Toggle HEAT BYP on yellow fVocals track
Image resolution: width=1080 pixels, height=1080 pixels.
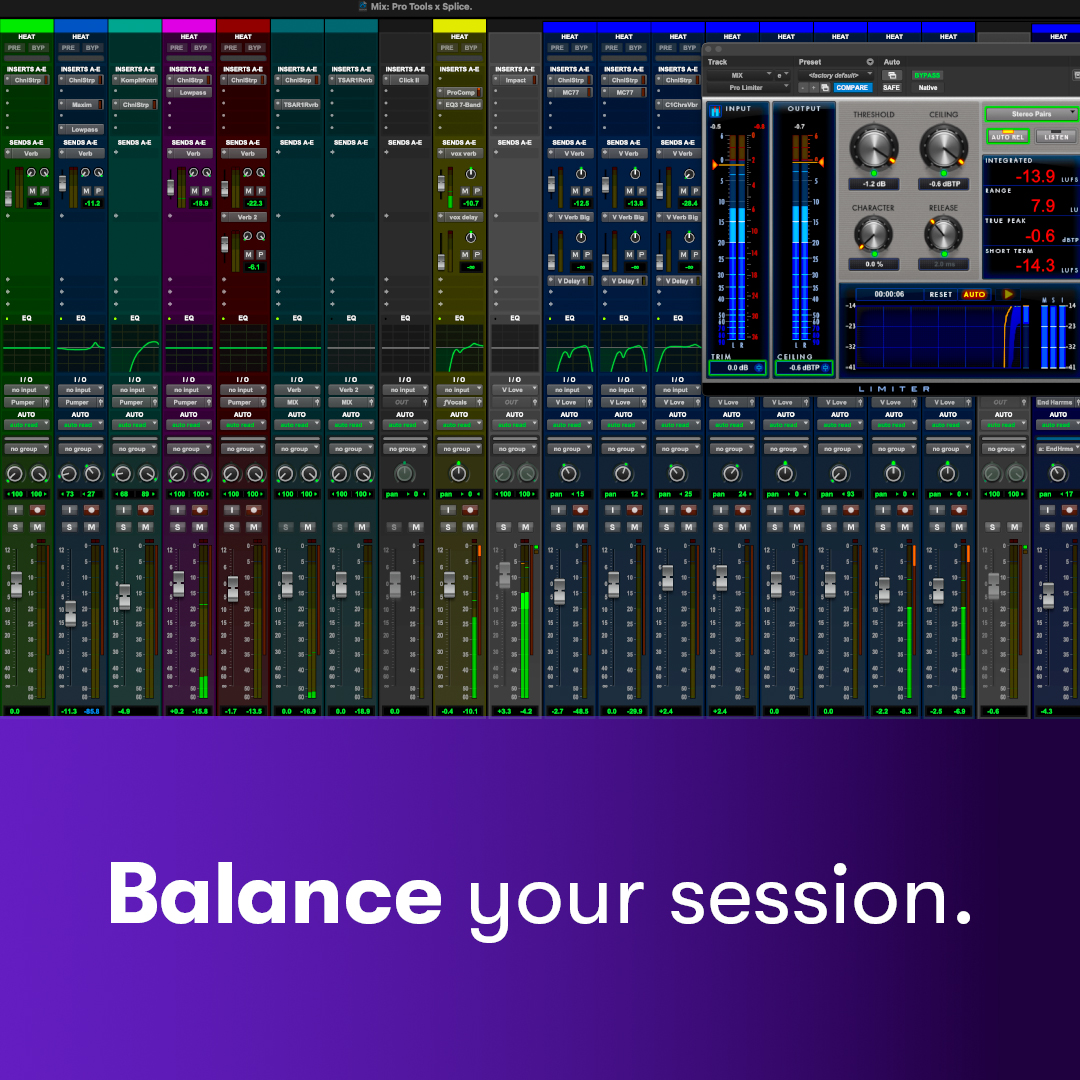[x=471, y=48]
